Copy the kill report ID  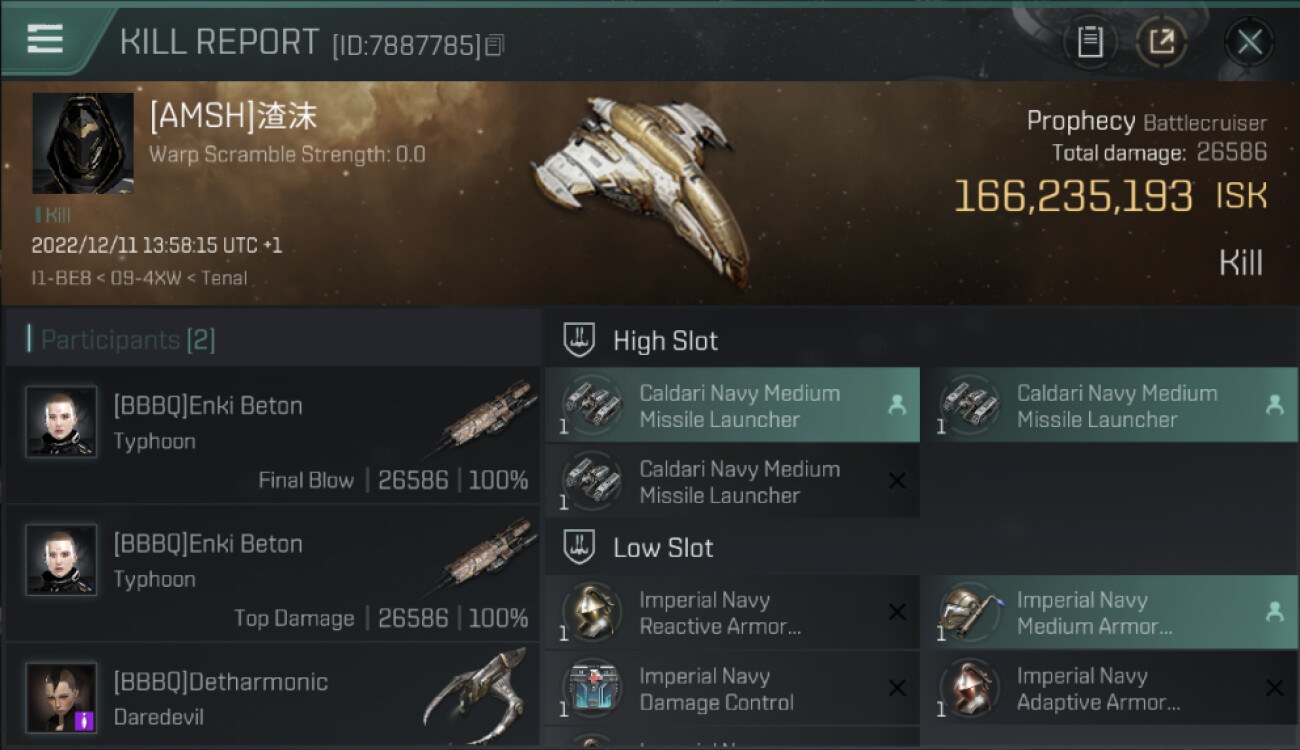[495, 45]
